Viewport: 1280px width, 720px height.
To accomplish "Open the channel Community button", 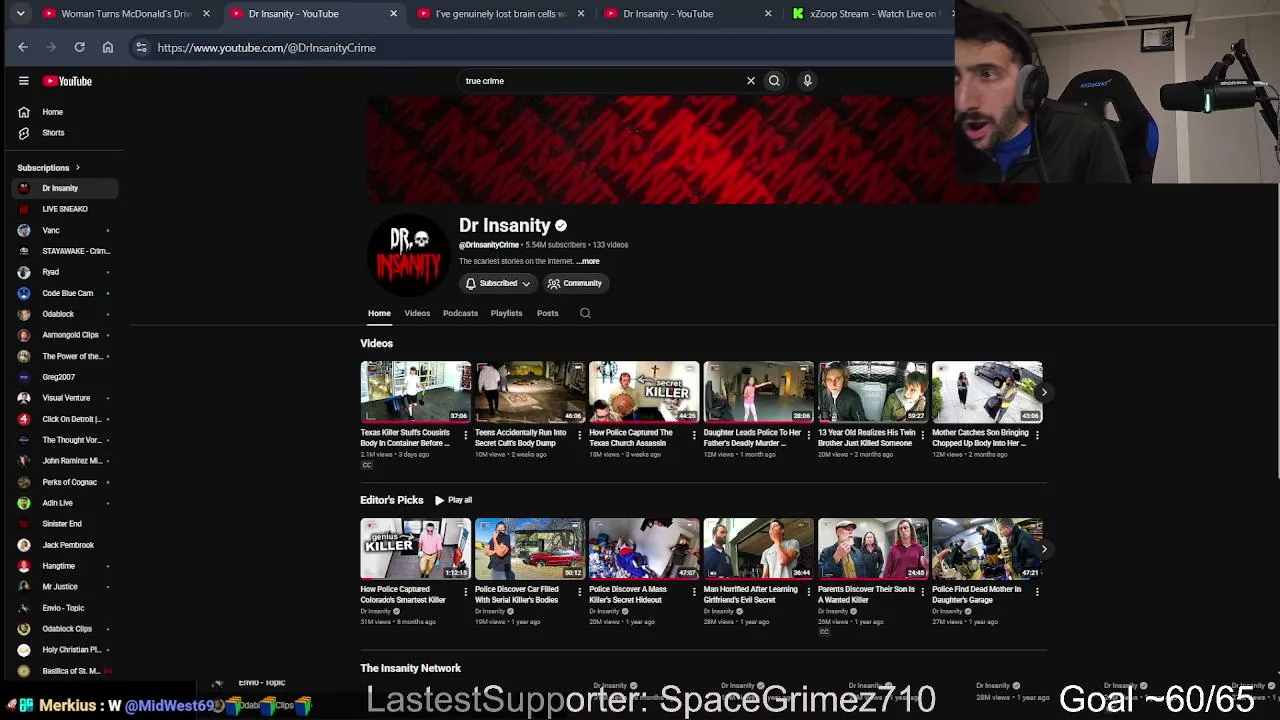I will (x=575, y=283).
